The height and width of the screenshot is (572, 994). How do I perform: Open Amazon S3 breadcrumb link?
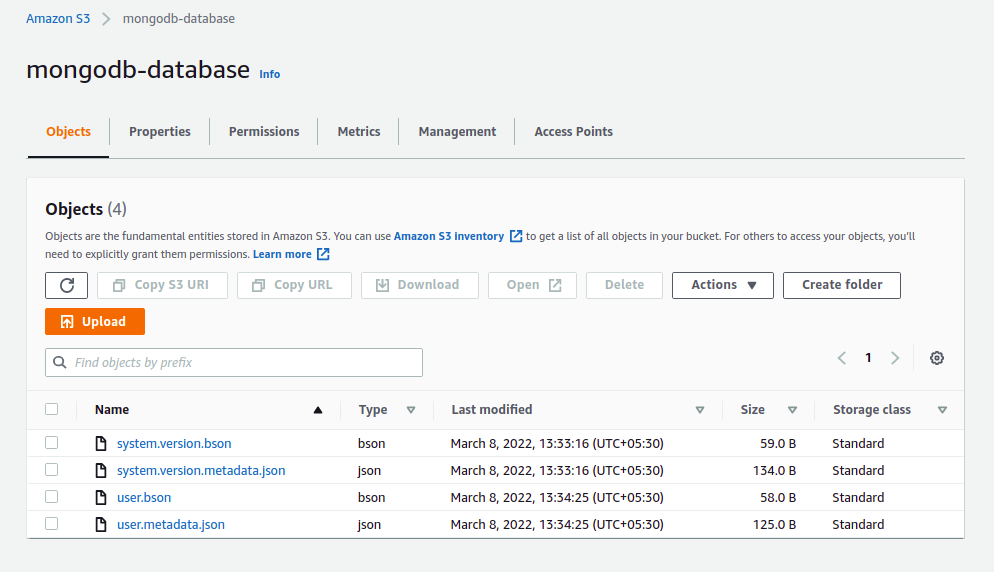(x=58, y=19)
